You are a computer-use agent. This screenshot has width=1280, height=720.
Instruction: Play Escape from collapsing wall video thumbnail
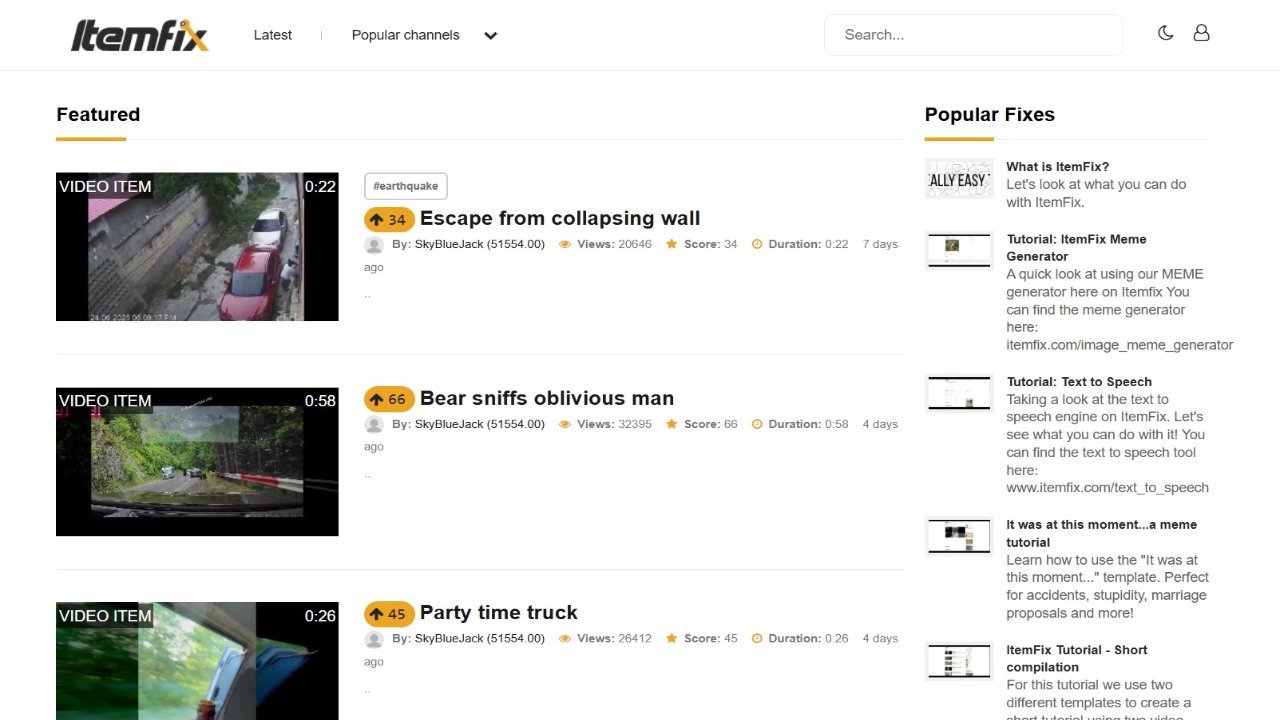click(197, 247)
